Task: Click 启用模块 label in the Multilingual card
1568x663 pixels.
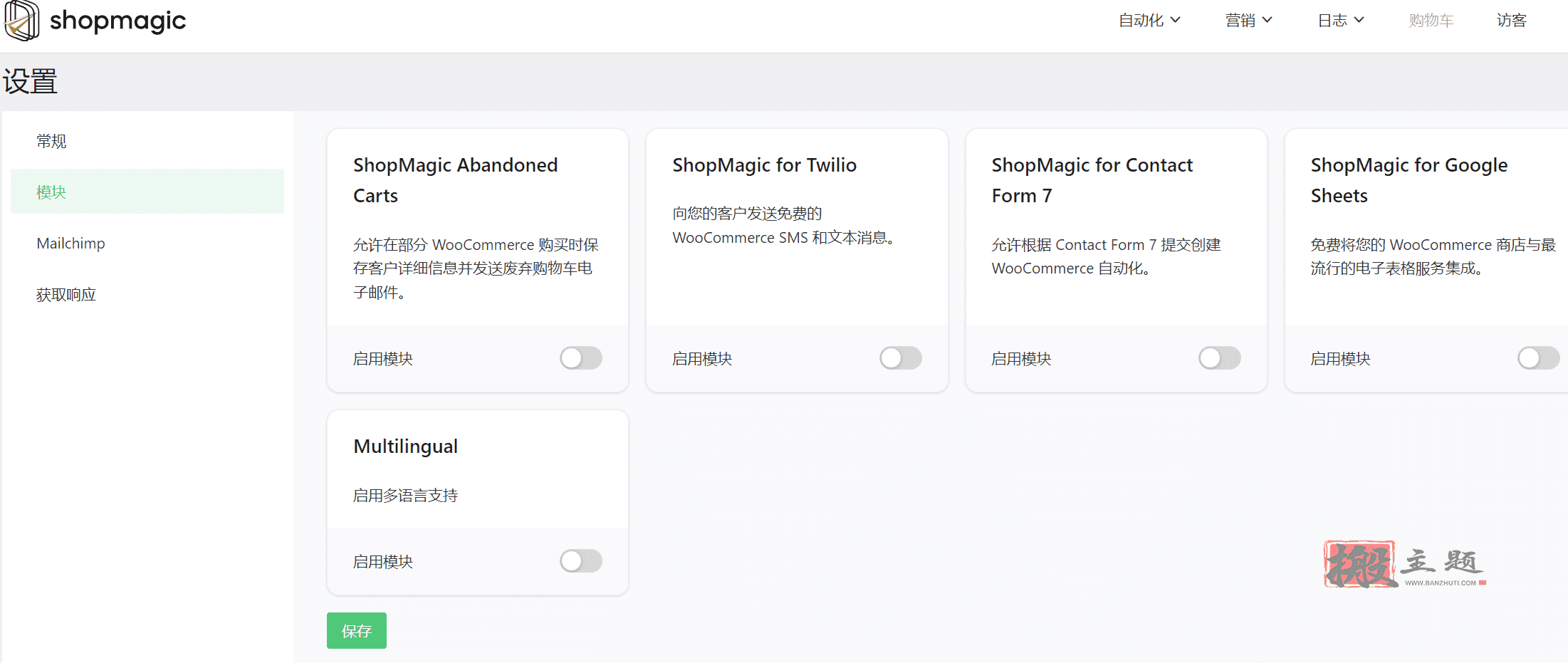Action: click(x=383, y=562)
